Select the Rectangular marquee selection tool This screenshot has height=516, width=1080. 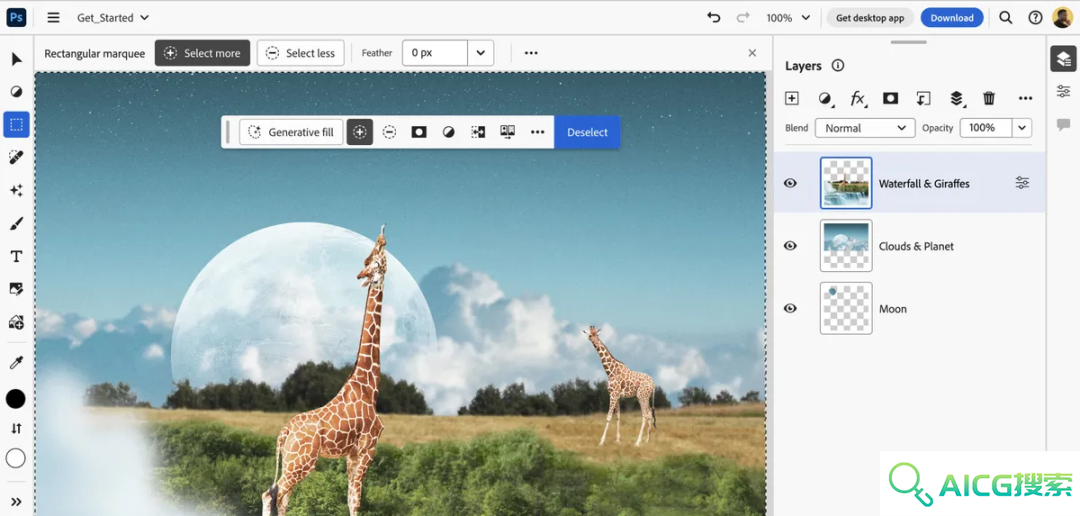(17, 125)
